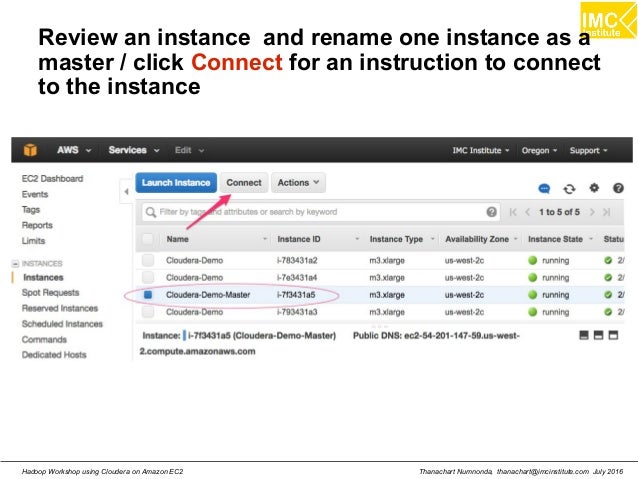Sort by the Name column header
Screen dimensions: 638x479
point(177,239)
